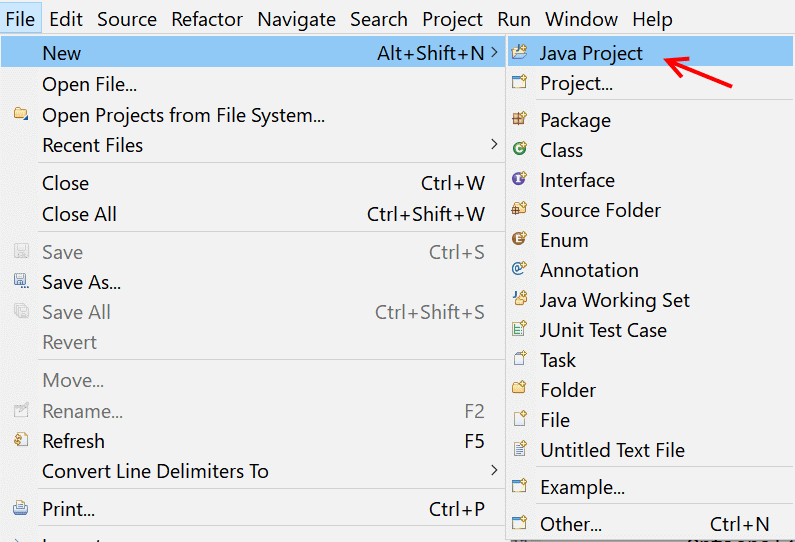795x542 pixels.
Task: Open the Edit menu
Action: [x=66, y=19]
